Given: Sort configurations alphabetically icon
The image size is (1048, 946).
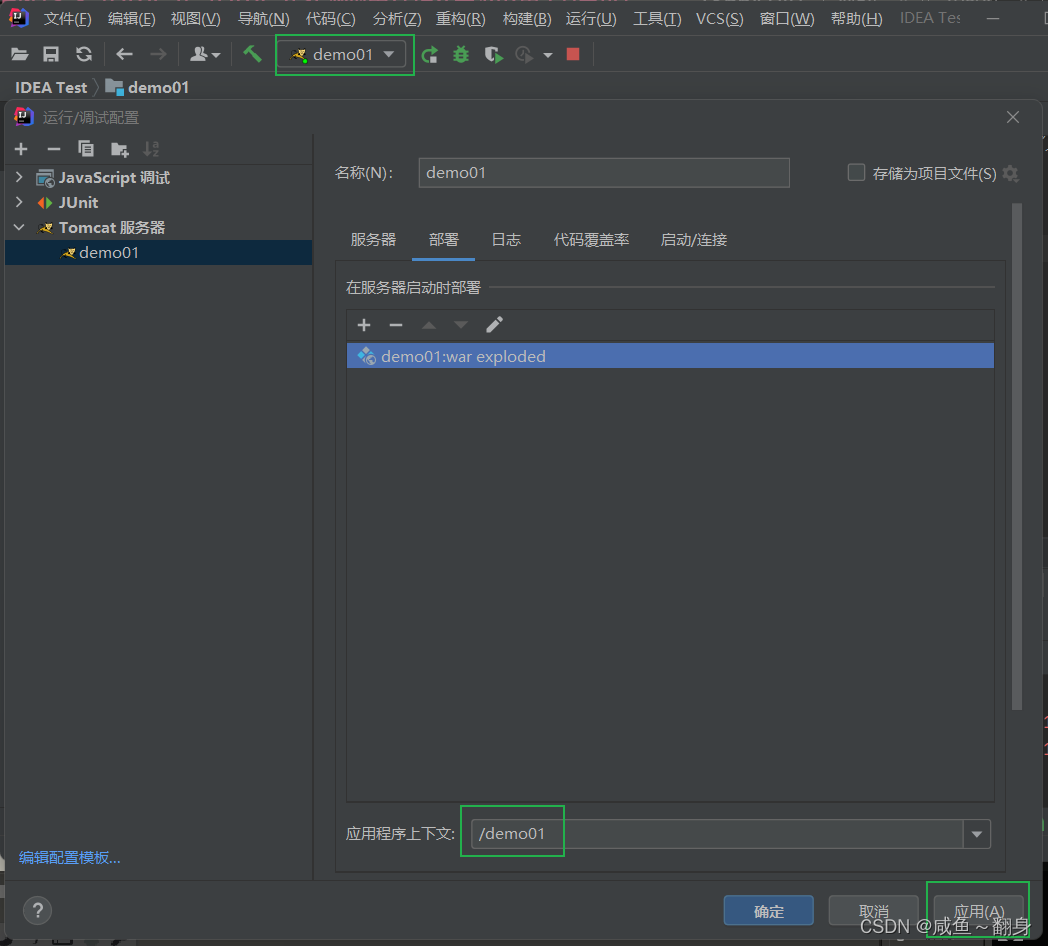Looking at the screenshot, I should pyautogui.click(x=152, y=149).
